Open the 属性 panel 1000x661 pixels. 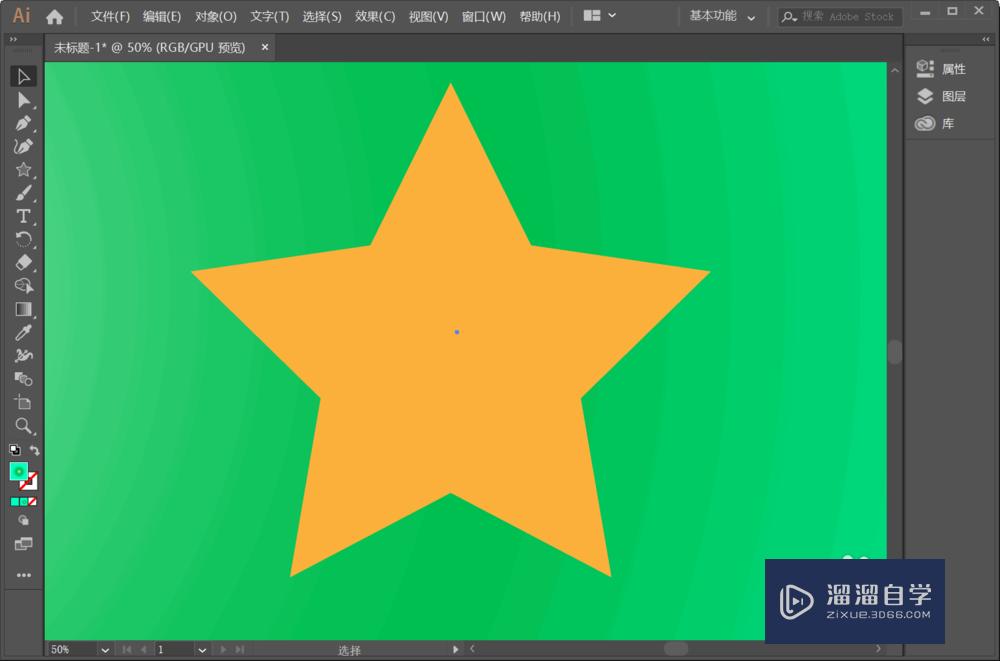coord(941,69)
